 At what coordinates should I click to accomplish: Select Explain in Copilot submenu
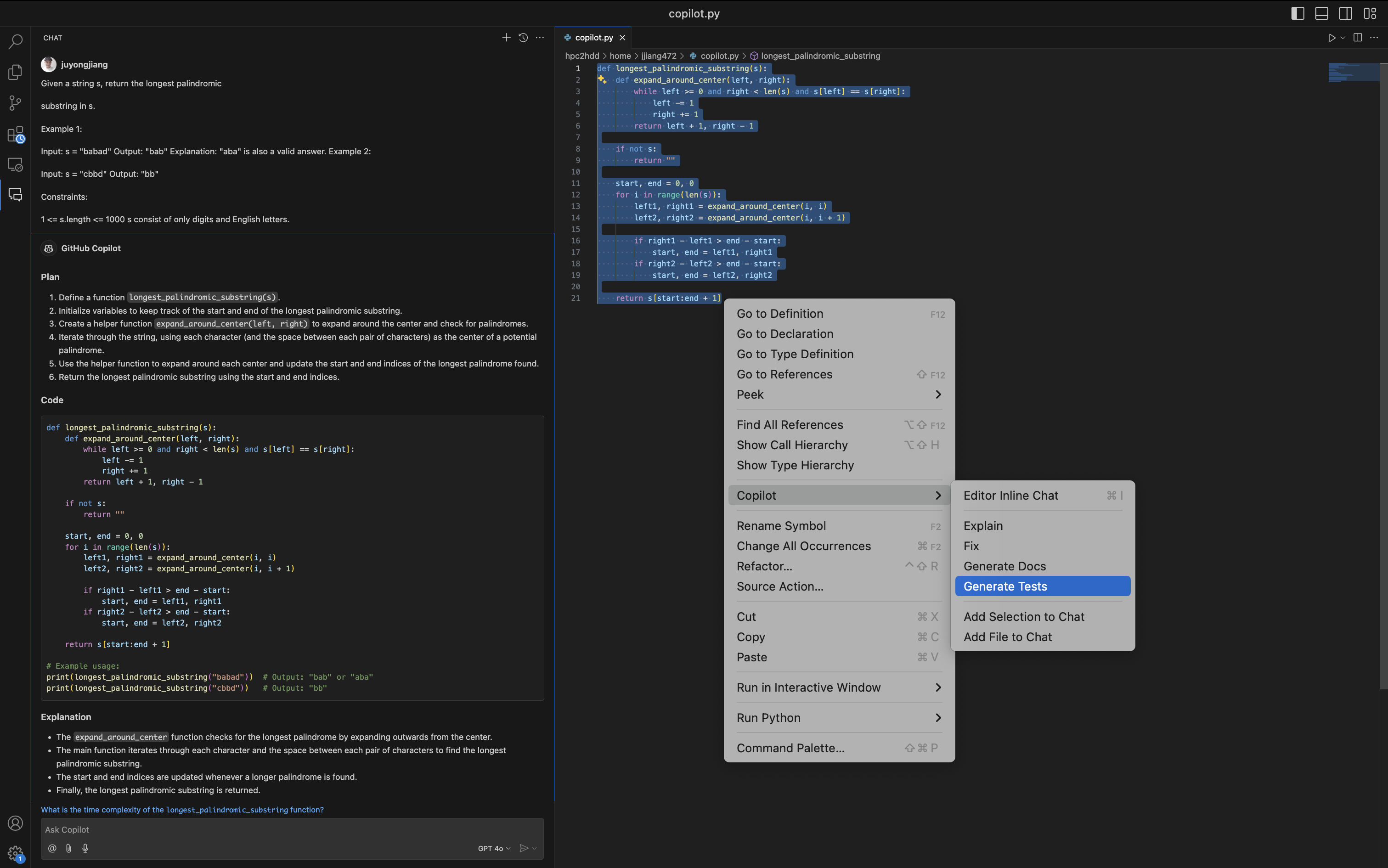click(1043, 526)
